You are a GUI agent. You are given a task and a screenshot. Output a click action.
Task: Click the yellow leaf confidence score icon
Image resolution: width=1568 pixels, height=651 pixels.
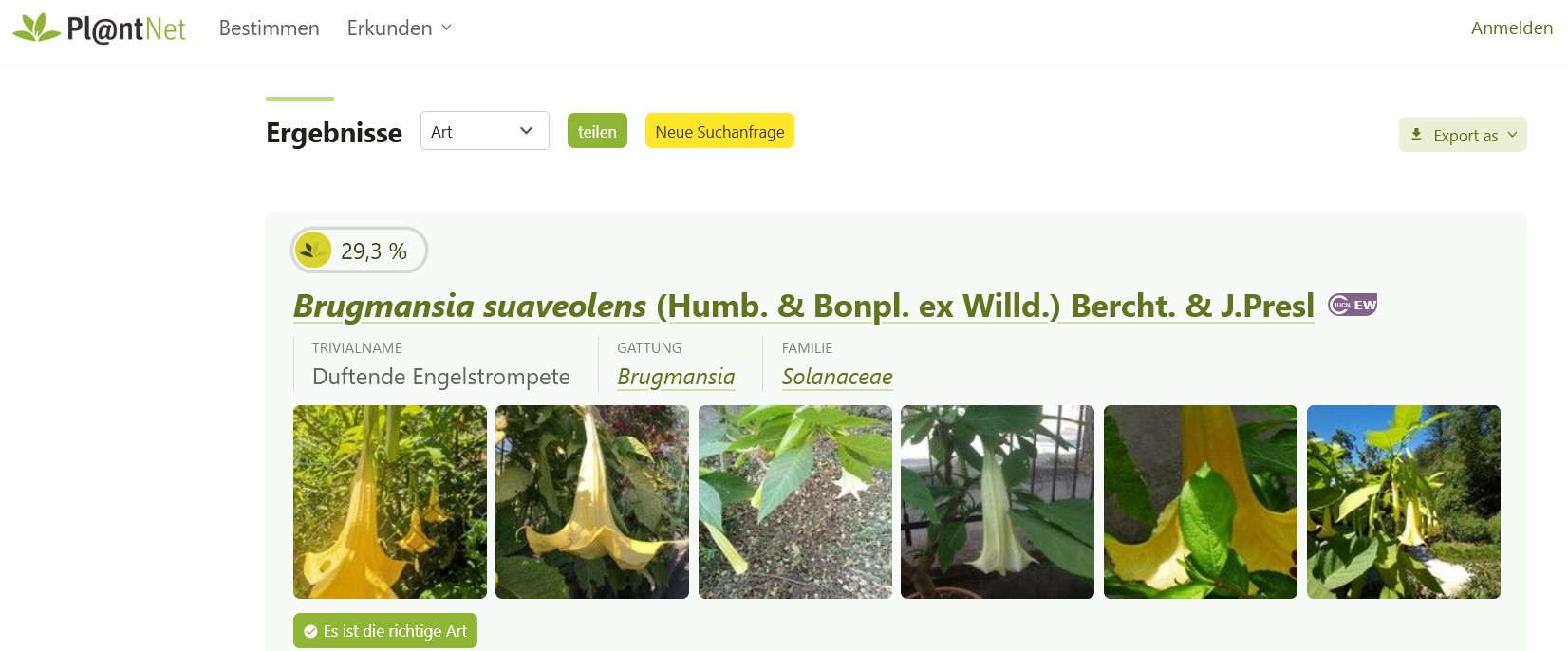(x=313, y=251)
